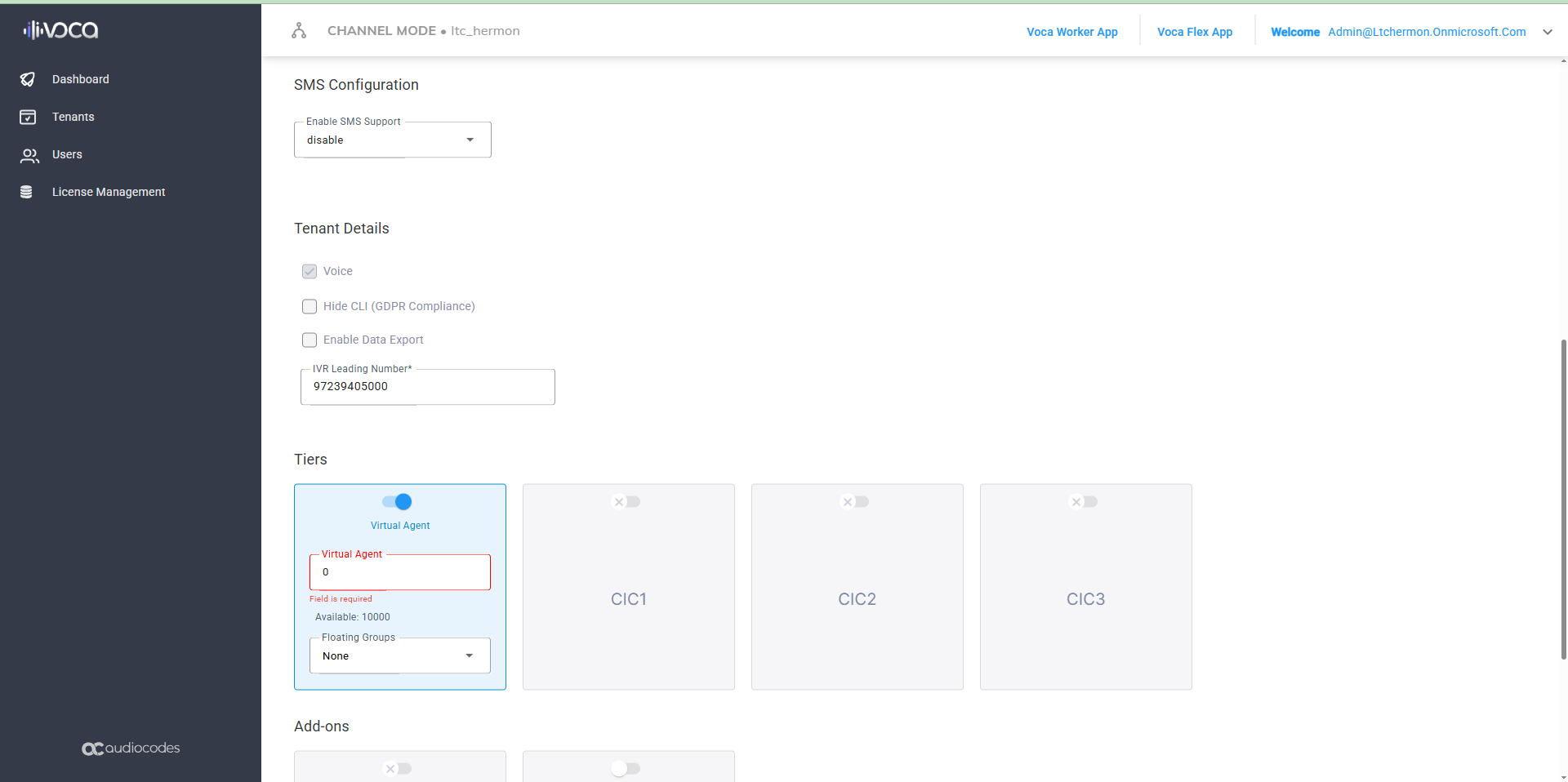Go to License Management in the sidebar

point(109,192)
